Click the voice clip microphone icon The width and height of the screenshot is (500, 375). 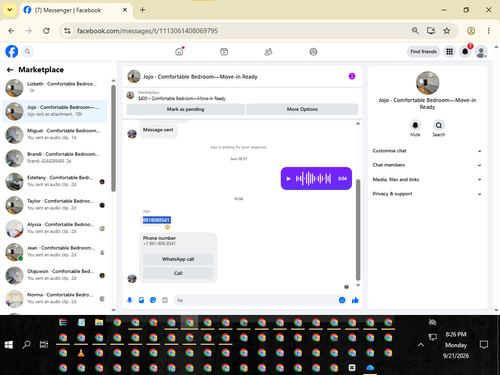[130, 300]
